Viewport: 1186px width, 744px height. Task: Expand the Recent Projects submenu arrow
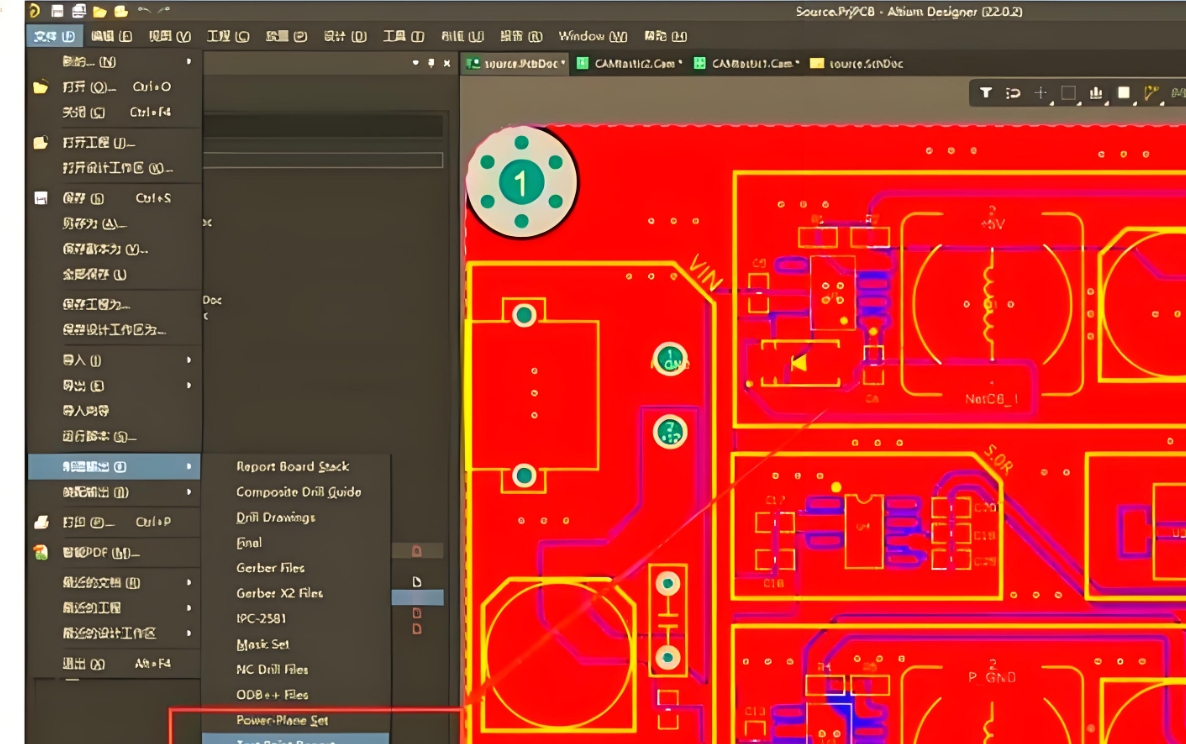[x=189, y=608]
